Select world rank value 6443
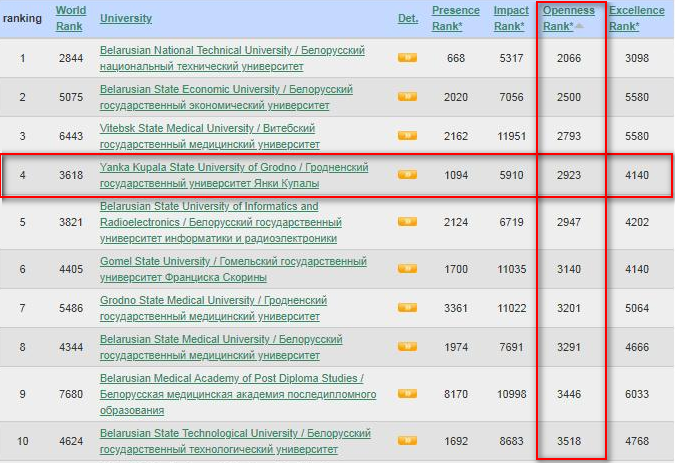The width and height of the screenshot is (675, 463). (71, 136)
